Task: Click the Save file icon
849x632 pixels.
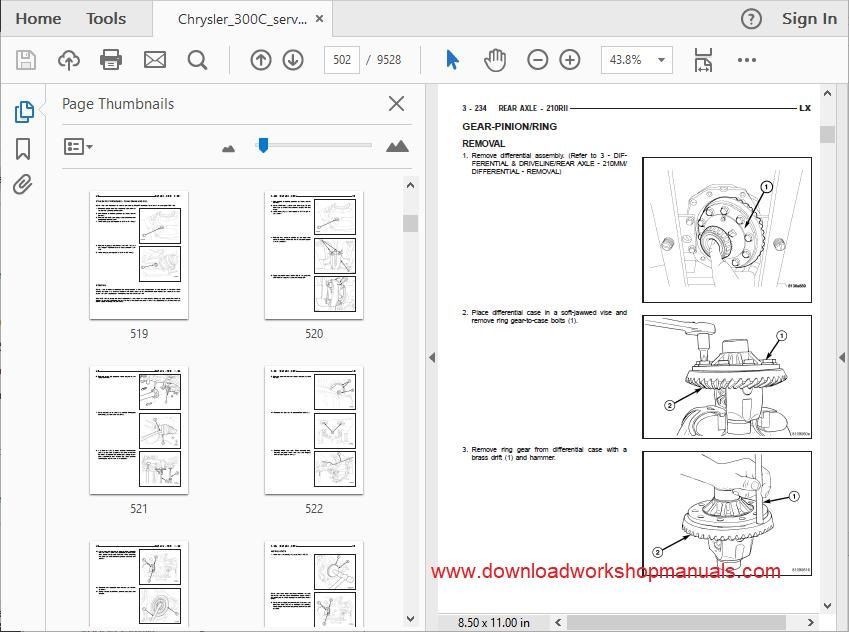Action: point(25,60)
